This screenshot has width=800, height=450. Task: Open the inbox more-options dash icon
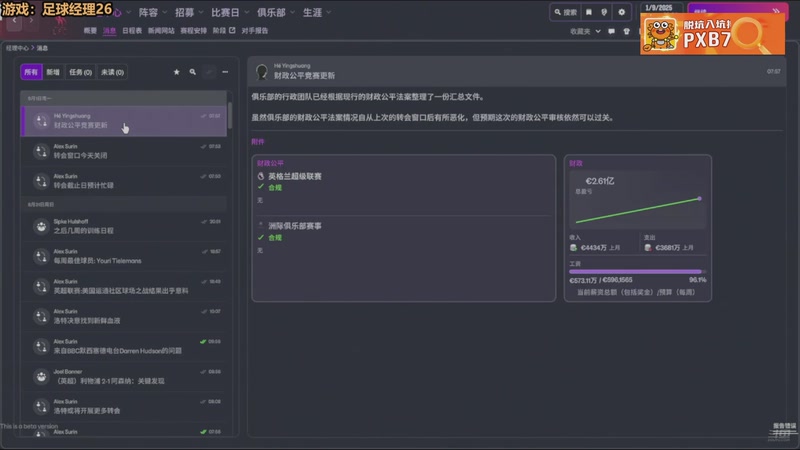(x=225, y=72)
